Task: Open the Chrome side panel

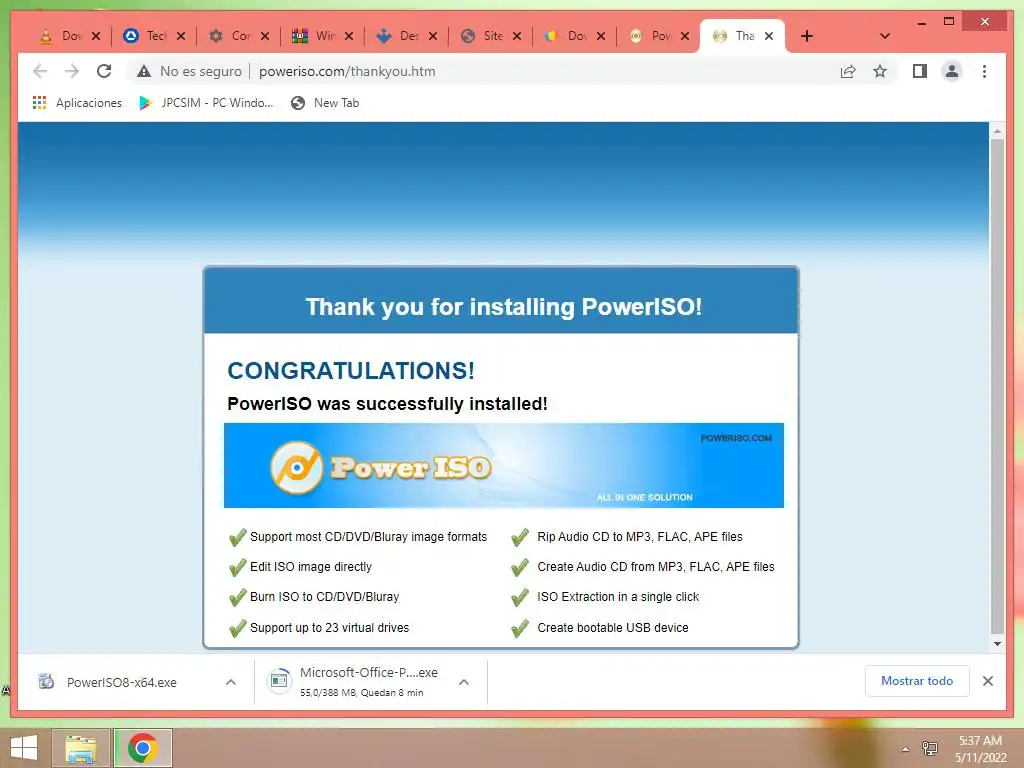Action: (x=920, y=71)
